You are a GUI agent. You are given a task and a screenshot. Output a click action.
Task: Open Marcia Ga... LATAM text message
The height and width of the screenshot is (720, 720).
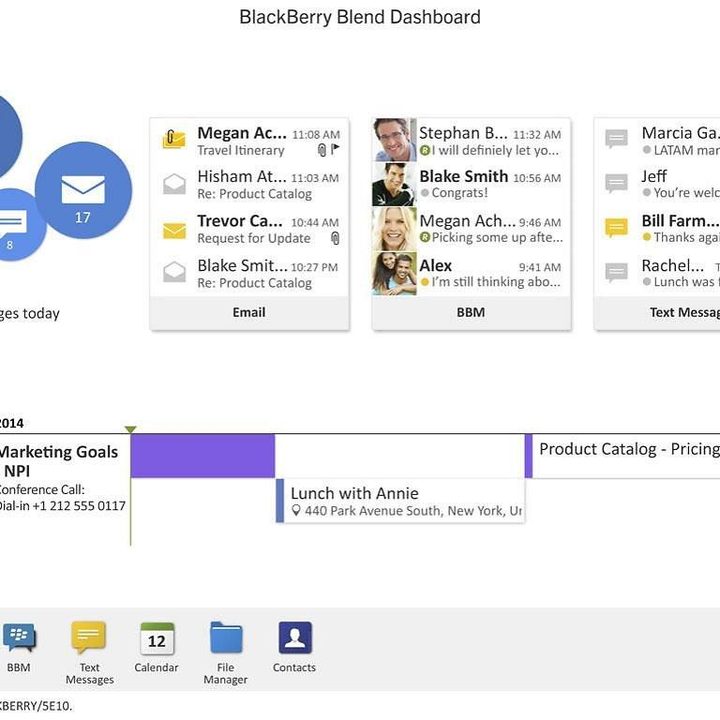(x=658, y=140)
